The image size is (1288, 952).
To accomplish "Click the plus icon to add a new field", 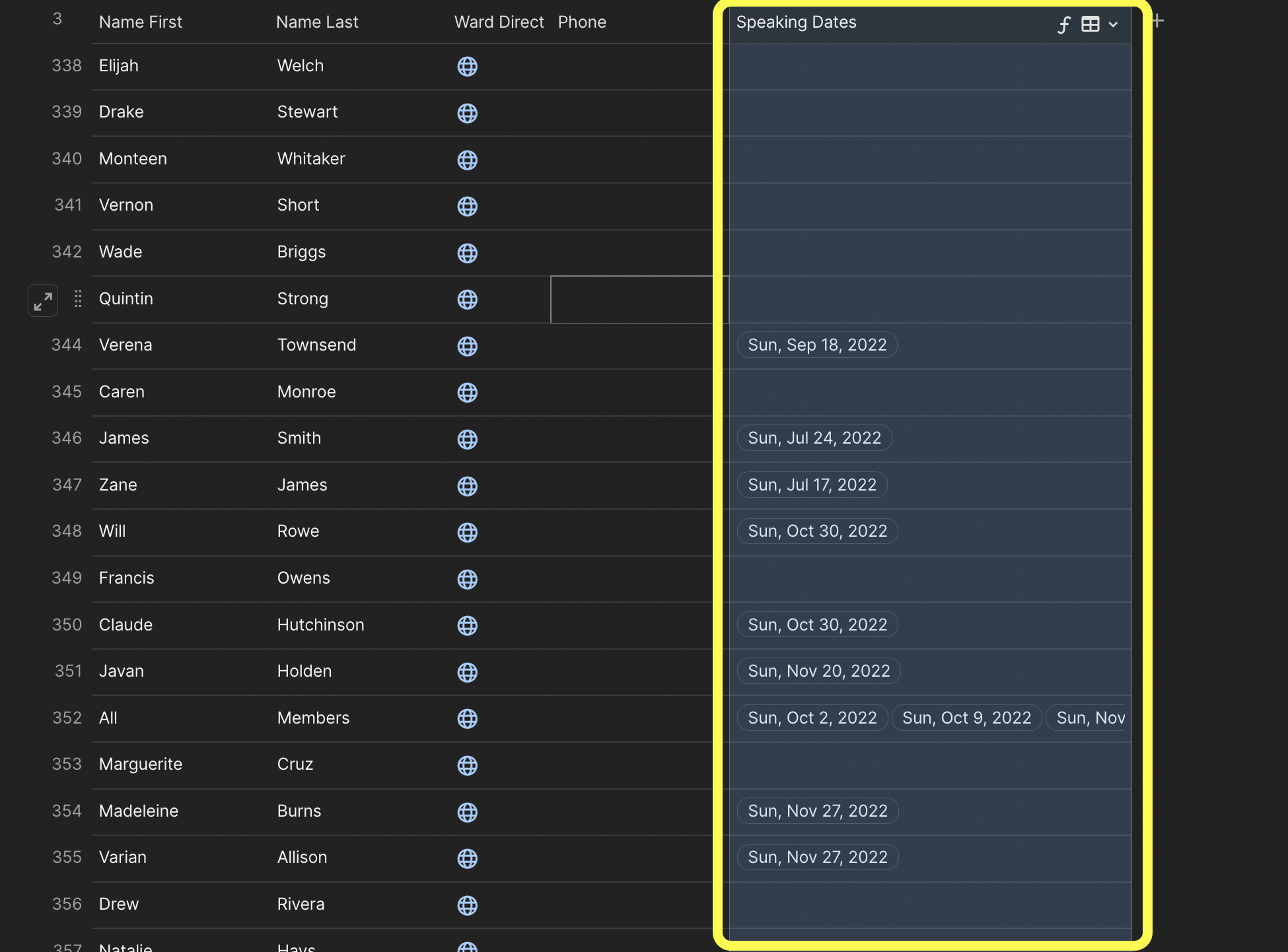I will (x=1157, y=20).
